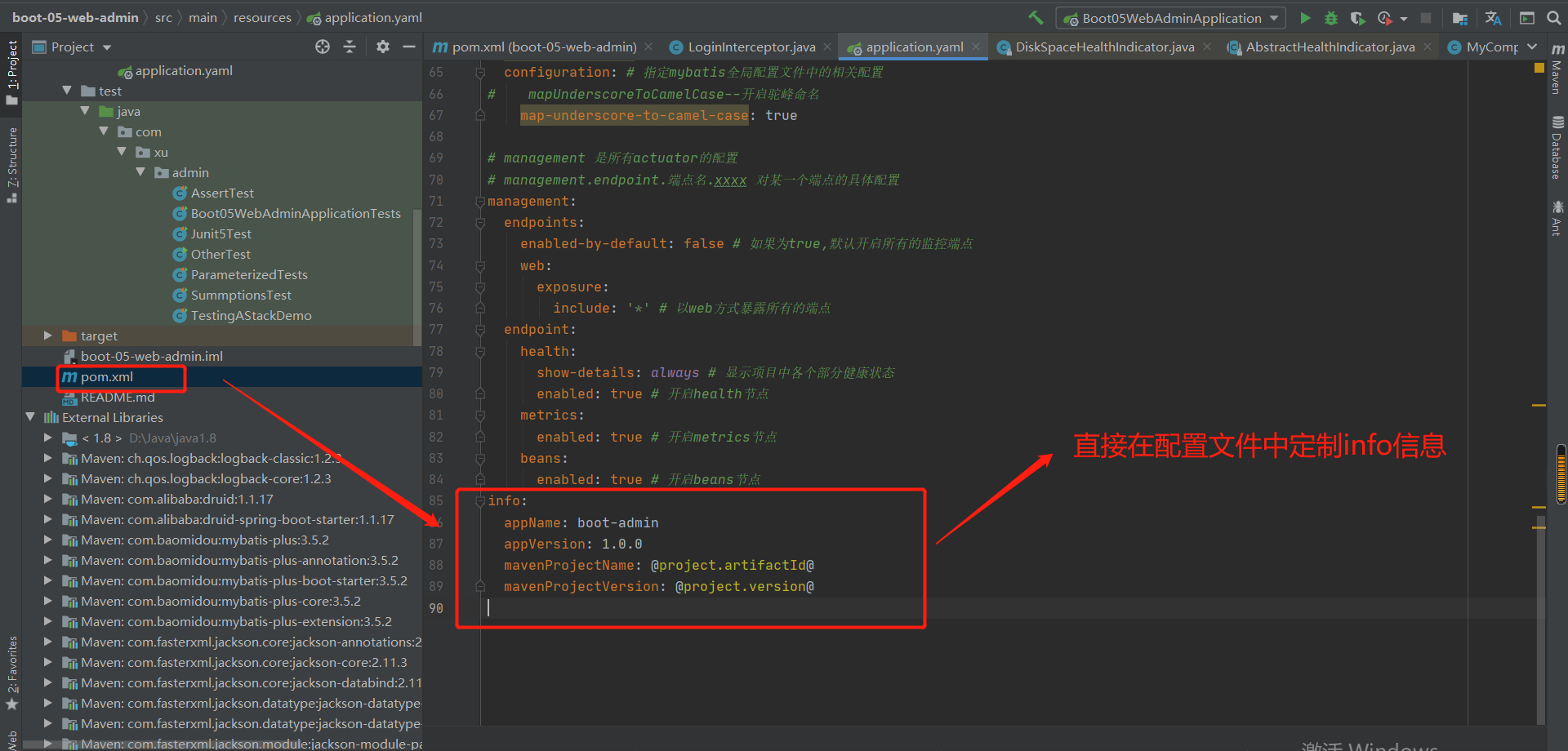The width and height of the screenshot is (1568, 751).
Task: Open the Boot05WebAdminApplication run configuration dropdown
Action: pos(1170,18)
